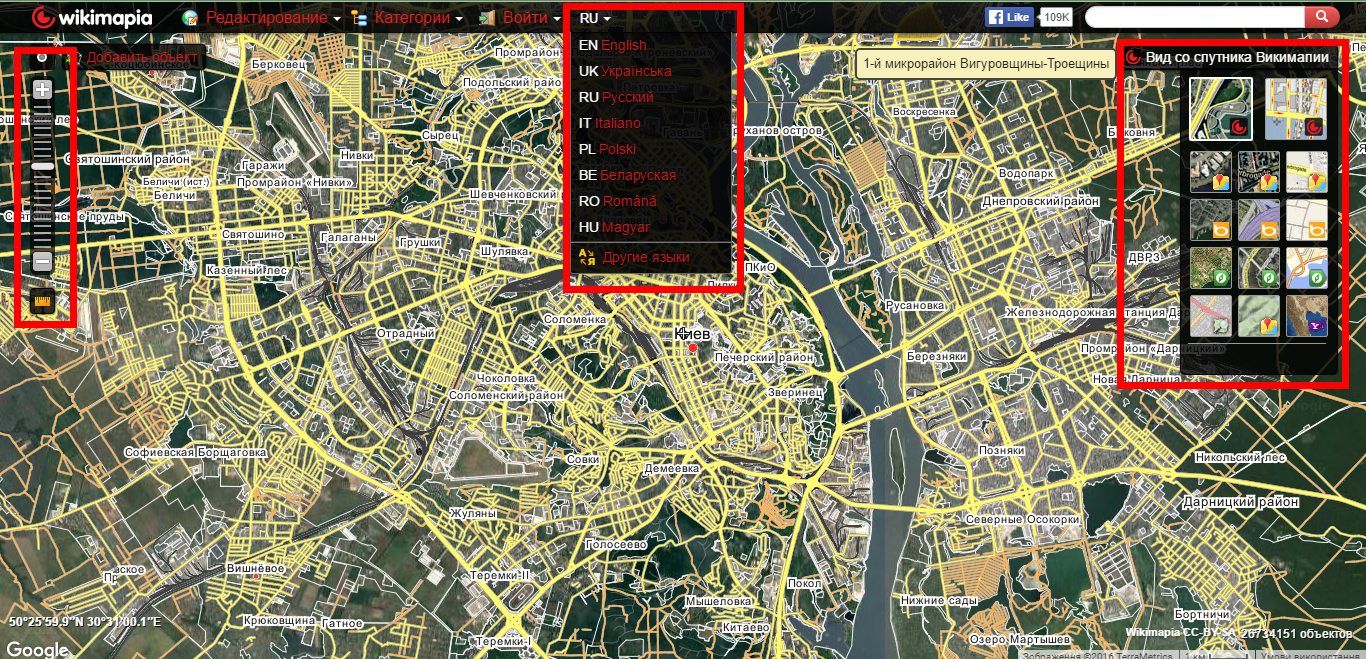
Task: Open the Редактирование dropdown menu
Action: [x=265, y=18]
